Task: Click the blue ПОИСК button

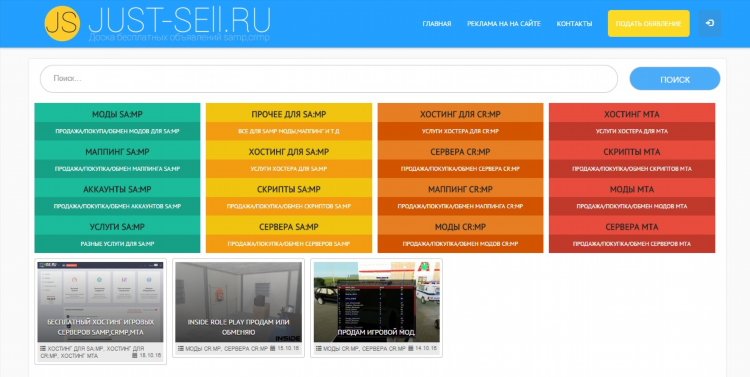Action: pyautogui.click(x=674, y=79)
